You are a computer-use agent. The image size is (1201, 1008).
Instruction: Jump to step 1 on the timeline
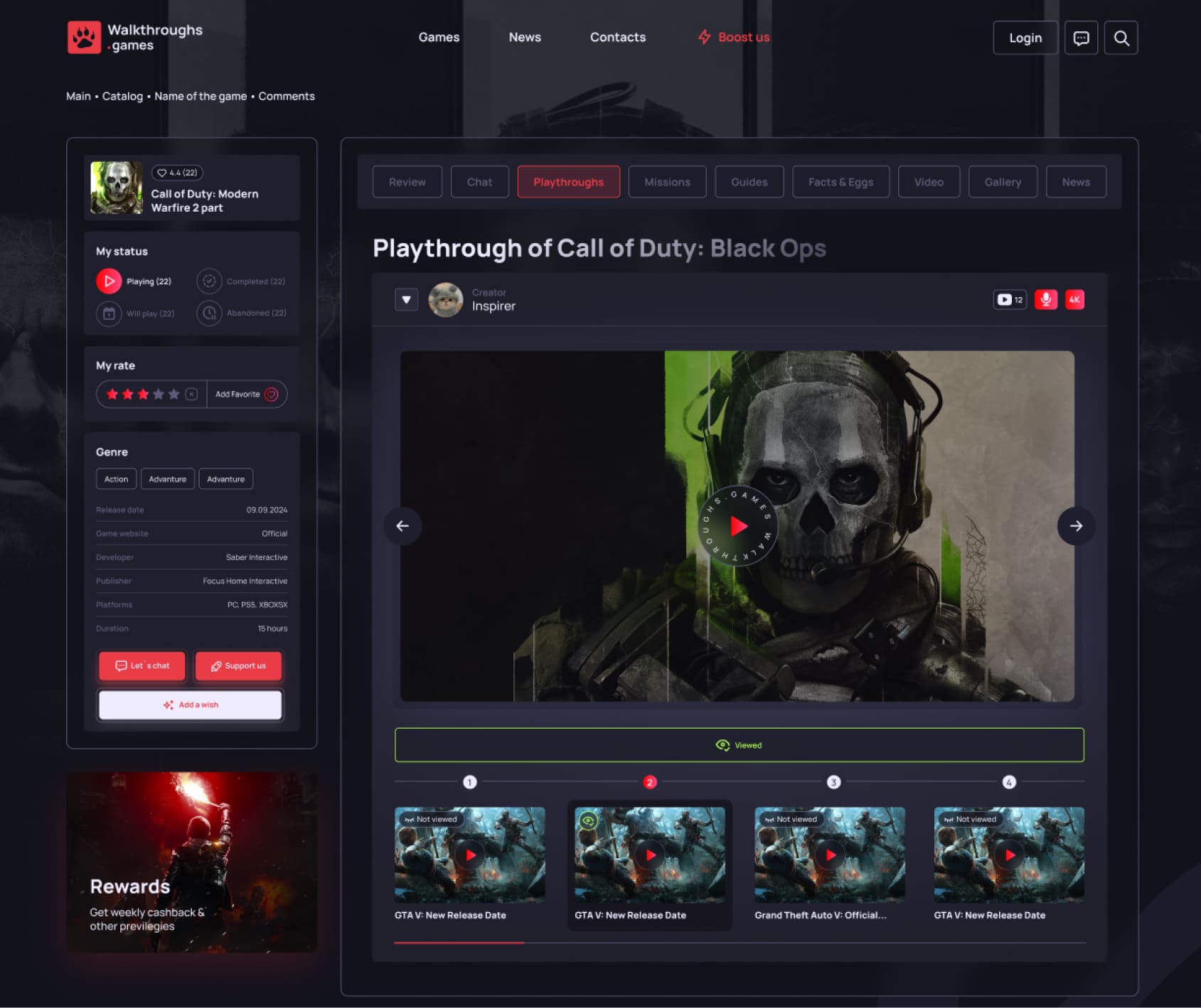pos(469,782)
